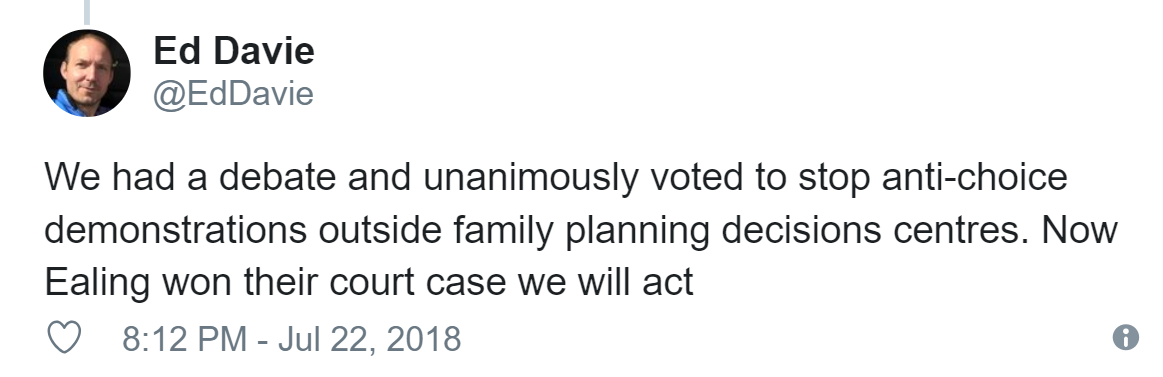Viewport: 1163px width, 377px height.
Task: Click the thread connector line above the avatar
Action: [x=88, y=11]
